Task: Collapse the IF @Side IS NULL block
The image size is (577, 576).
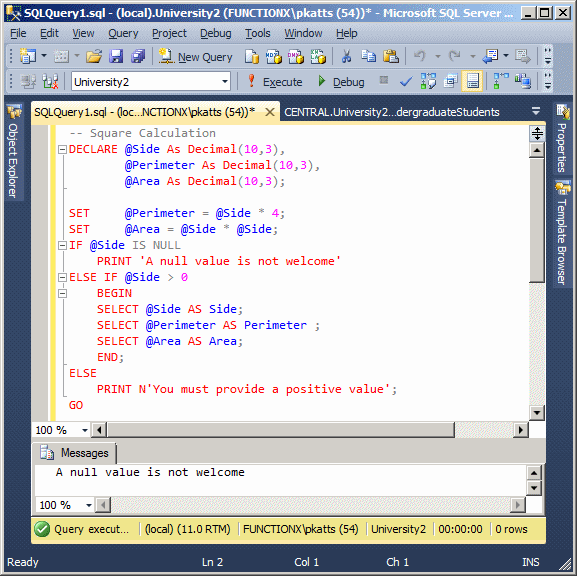Action: 62,245
